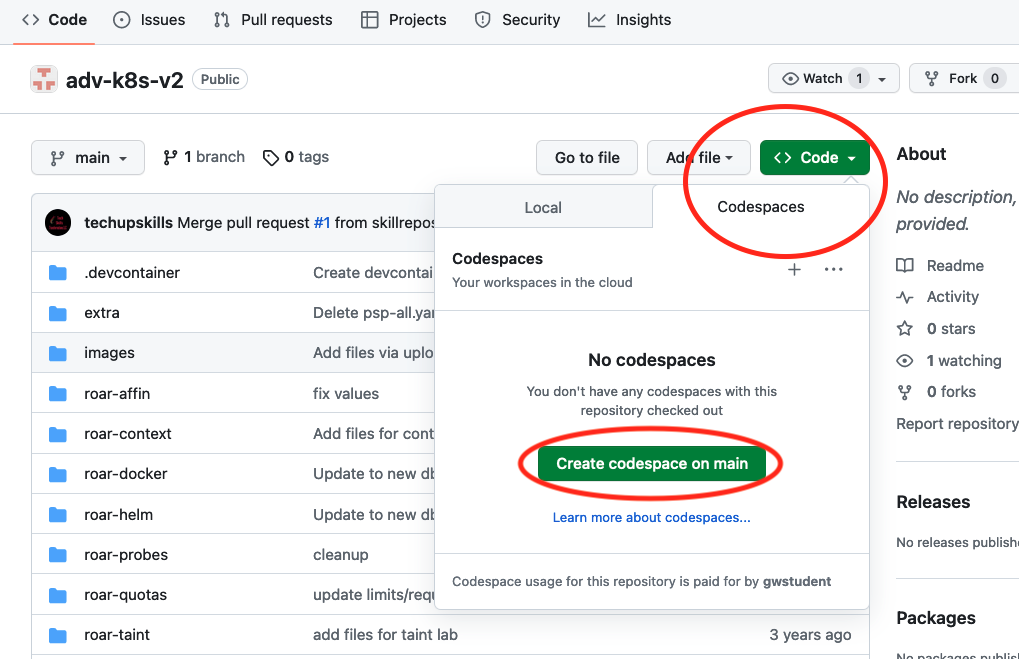Image resolution: width=1019 pixels, height=659 pixels.
Task: Expand the Watch dropdown arrow
Action: point(883,79)
